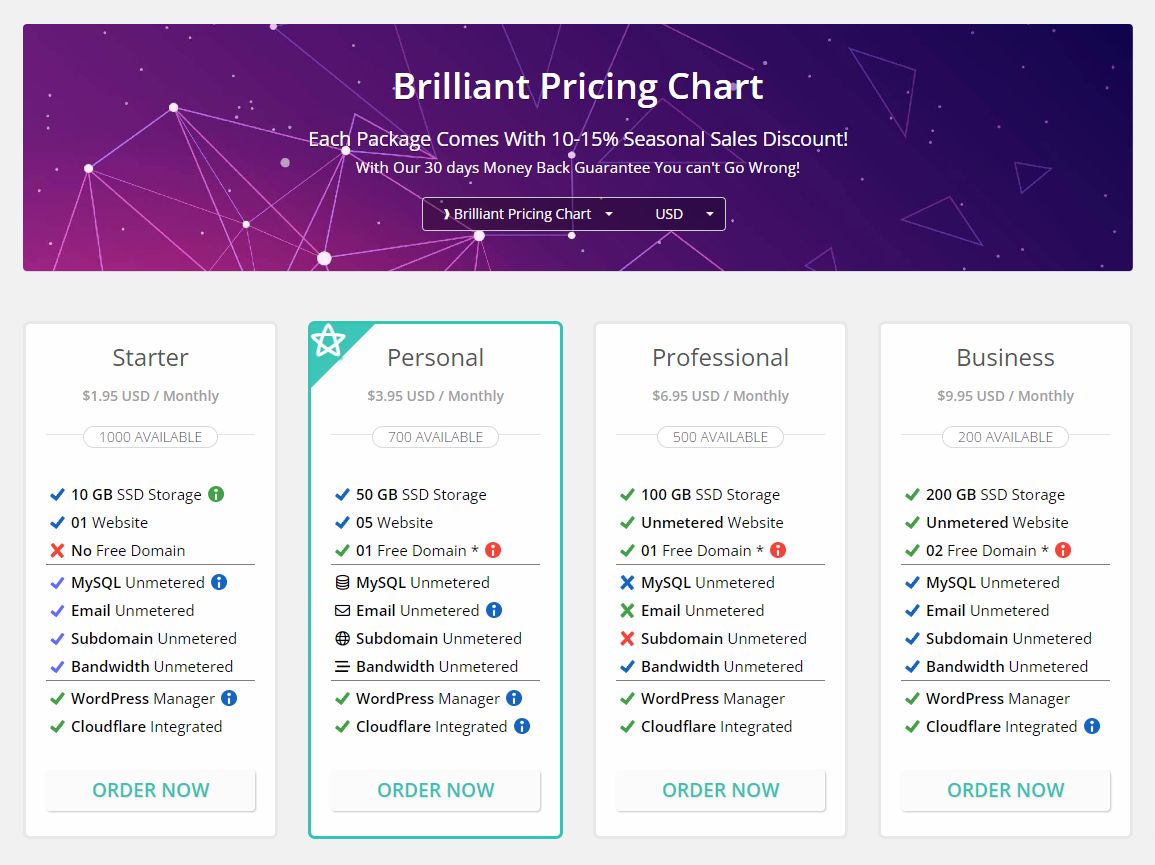The image size is (1155, 865).
Task: Click info icon next to Starter MySQL Unmetered
Action: click(219, 582)
